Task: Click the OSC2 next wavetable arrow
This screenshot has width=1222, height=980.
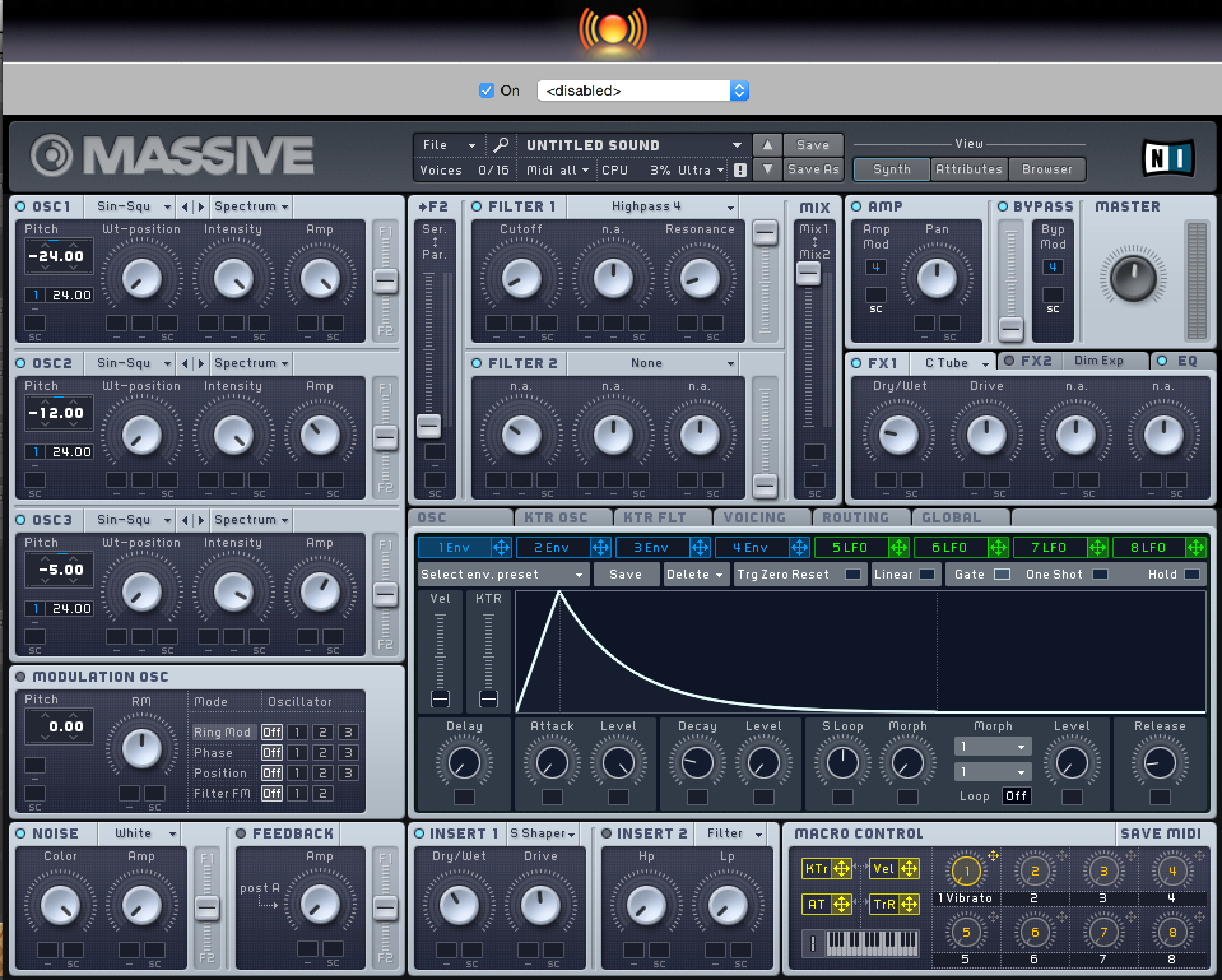Action: [201, 363]
